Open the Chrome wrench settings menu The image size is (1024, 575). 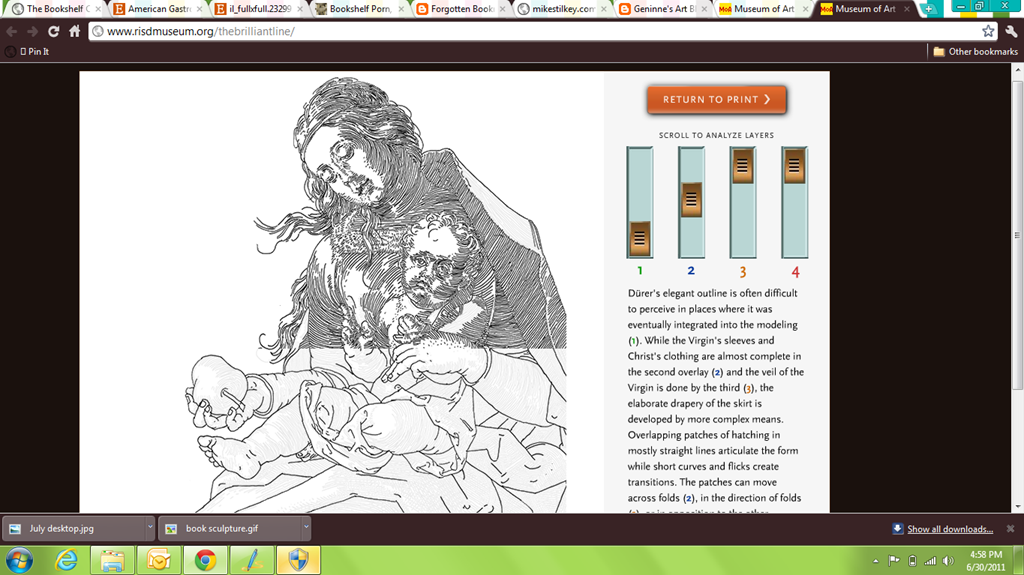click(x=1011, y=31)
